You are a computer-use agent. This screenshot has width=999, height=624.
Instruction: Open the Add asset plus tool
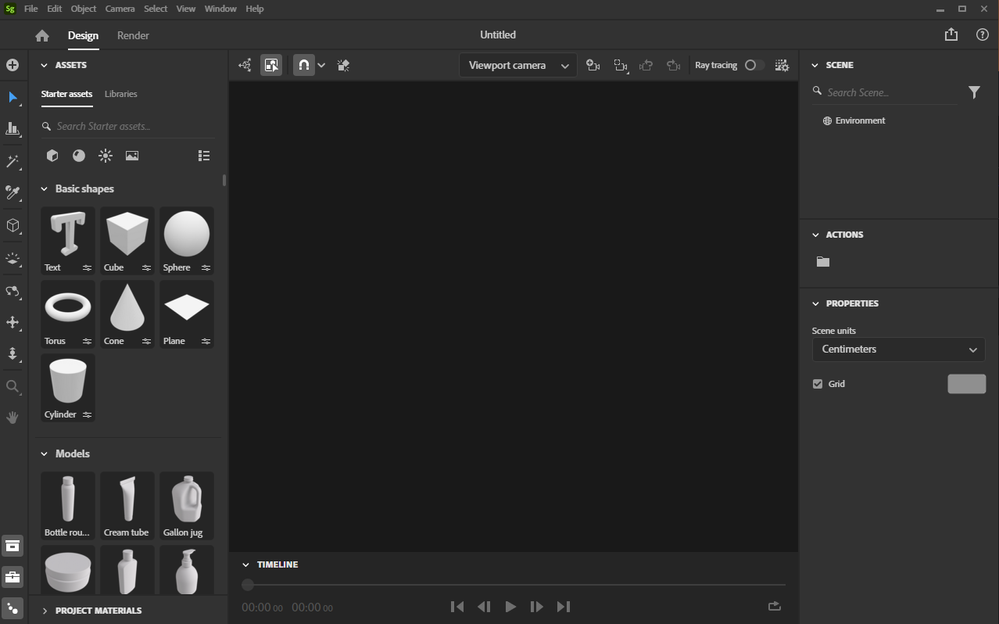(13, 64)
